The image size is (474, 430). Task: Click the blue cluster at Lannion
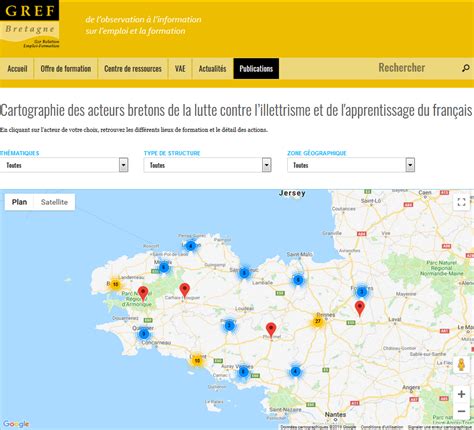(x=190, y=246)
